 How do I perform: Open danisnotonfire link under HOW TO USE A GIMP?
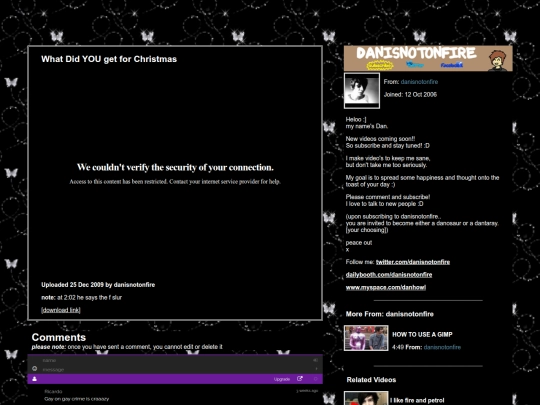click(x=442, y=347)
